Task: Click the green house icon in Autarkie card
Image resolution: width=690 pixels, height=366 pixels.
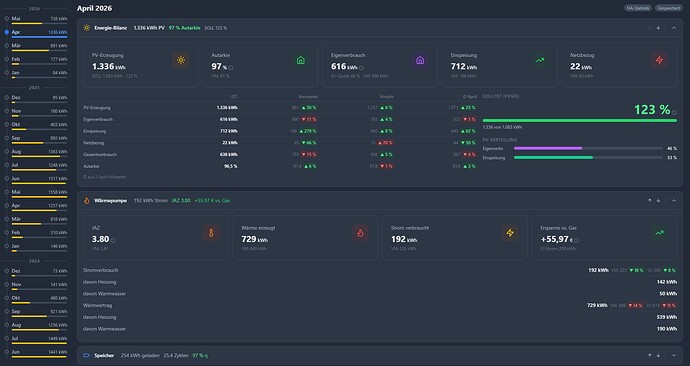Action: tap(301, 60)
